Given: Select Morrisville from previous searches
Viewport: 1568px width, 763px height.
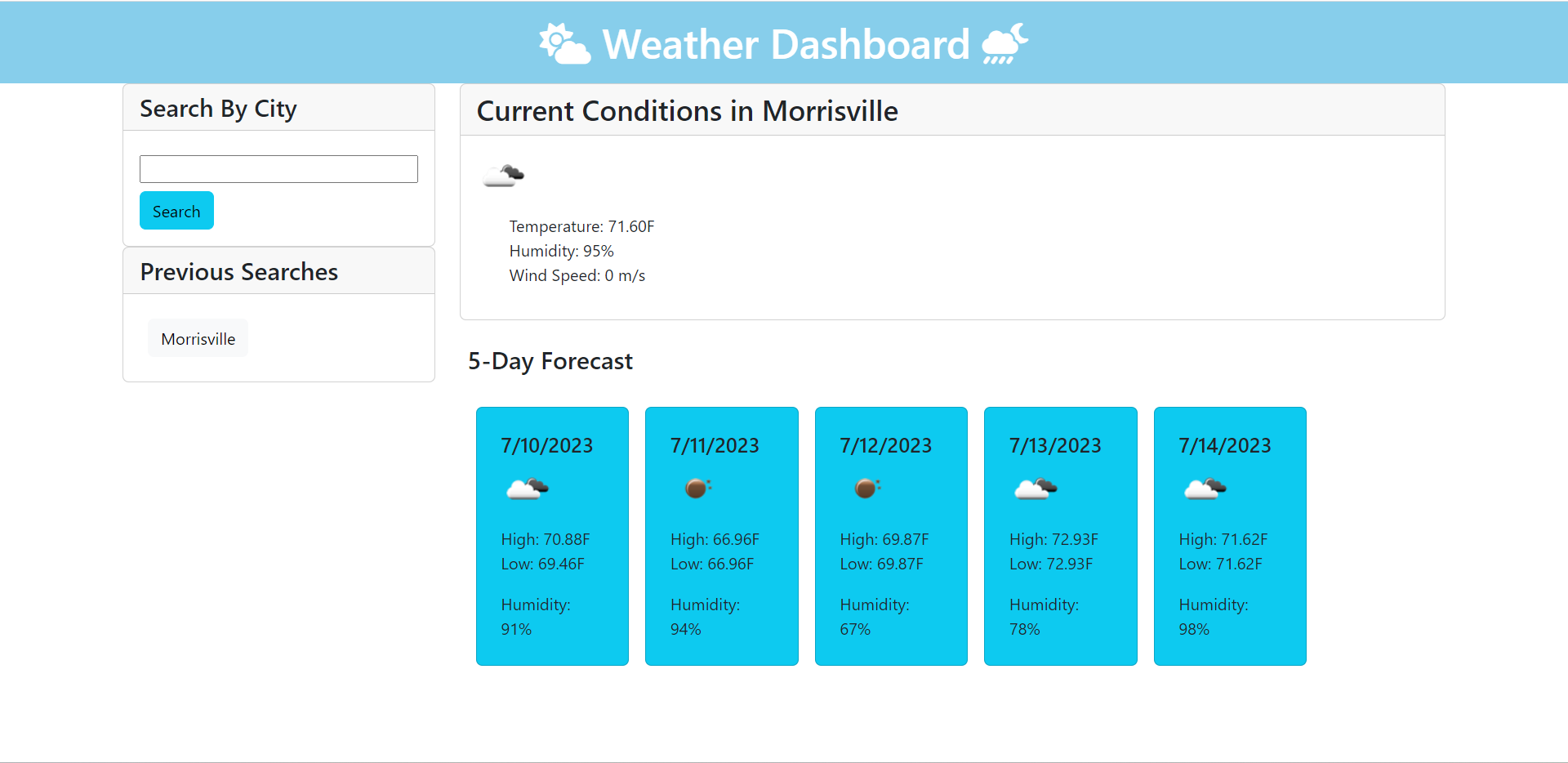Looking at the screenshot, I should 198,338.
